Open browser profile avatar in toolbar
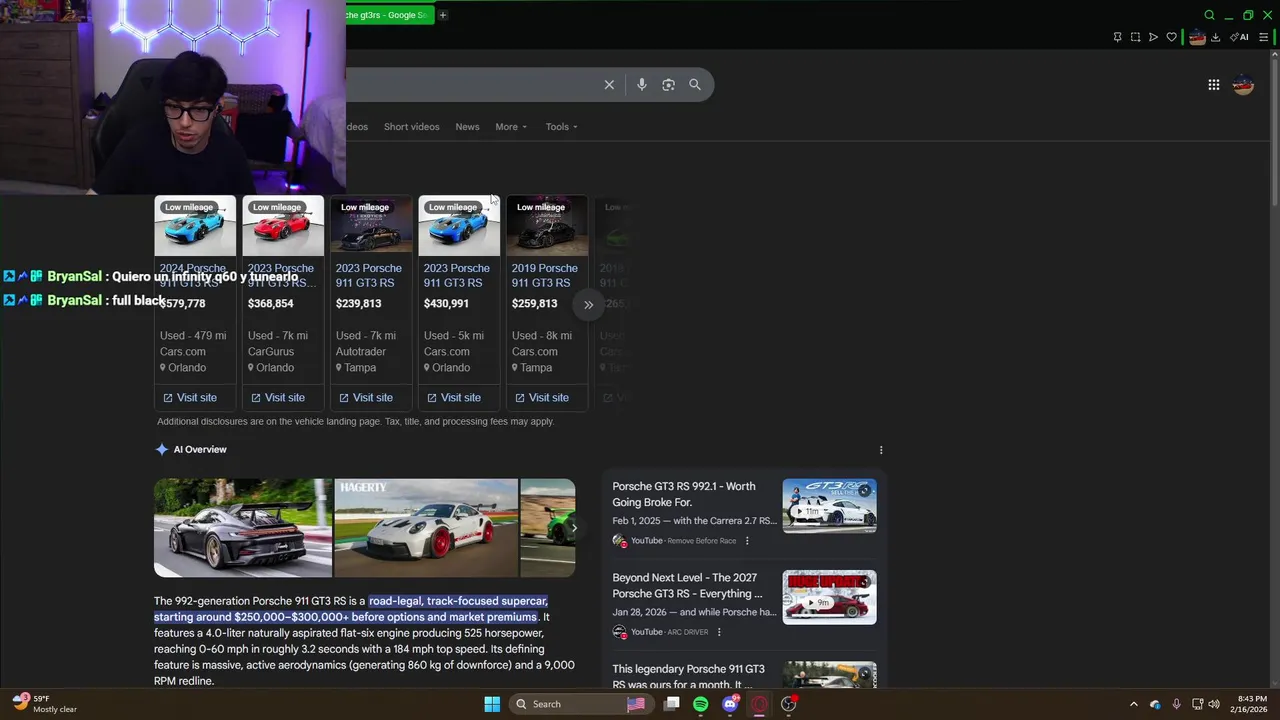1280x720 pixels. 1197,37
